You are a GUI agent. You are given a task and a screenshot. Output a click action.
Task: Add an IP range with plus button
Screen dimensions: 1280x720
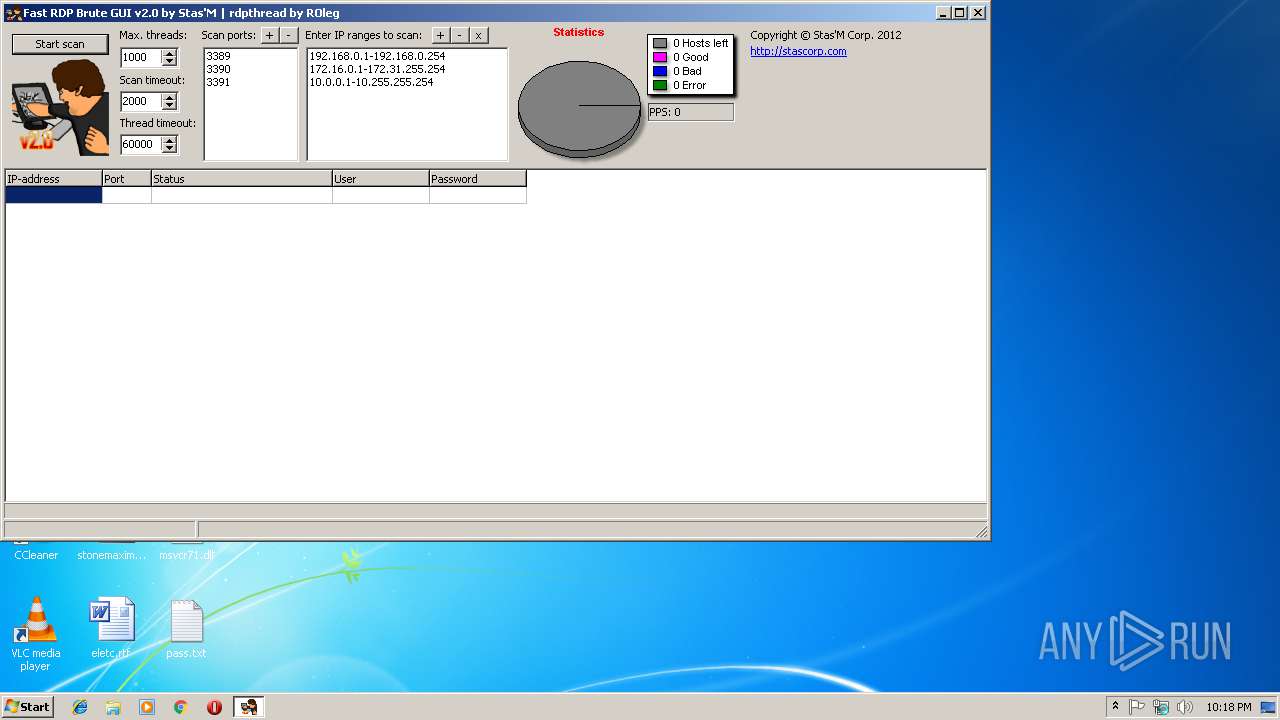coord(440,35)
